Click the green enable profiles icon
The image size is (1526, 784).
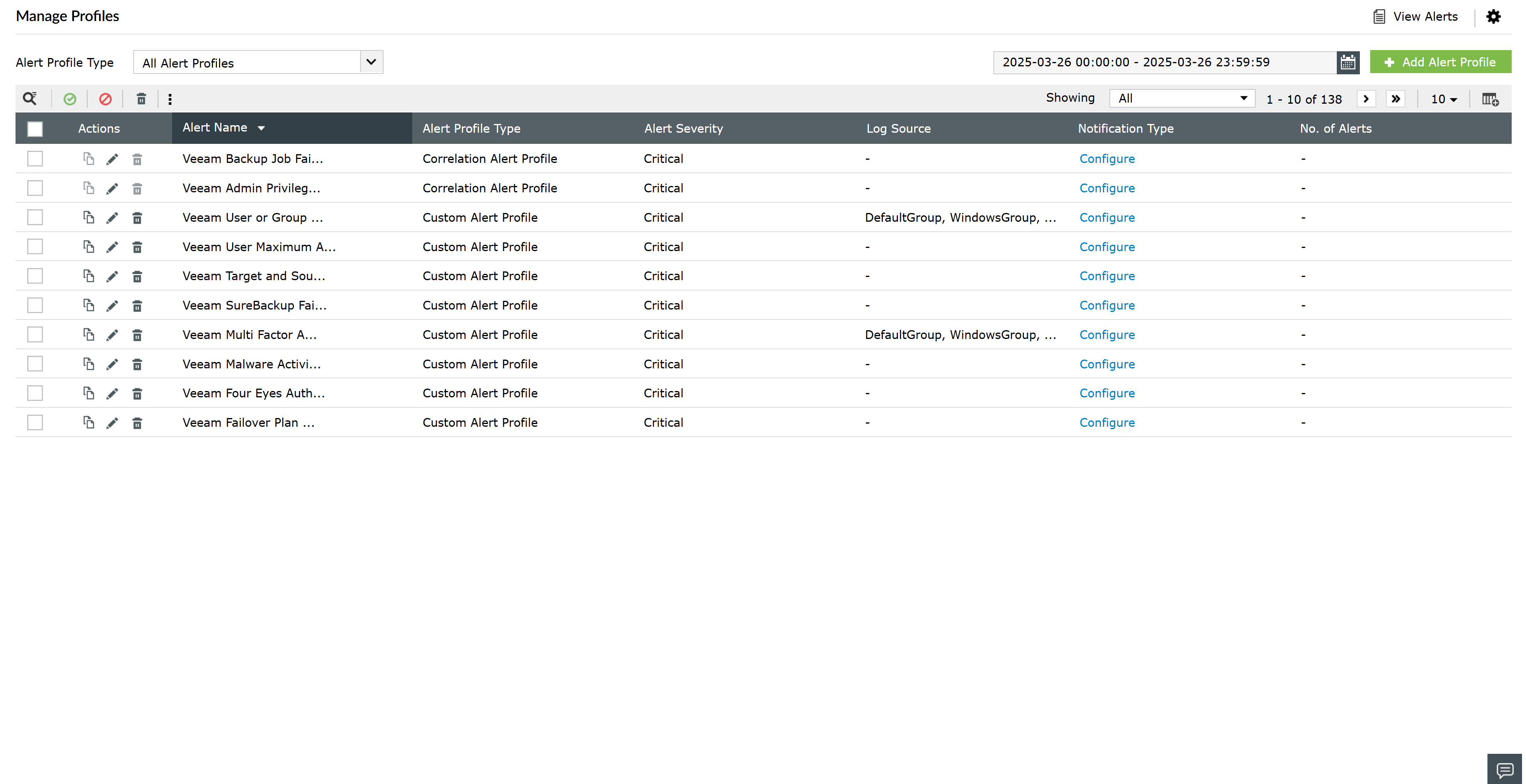click(70, 98)
